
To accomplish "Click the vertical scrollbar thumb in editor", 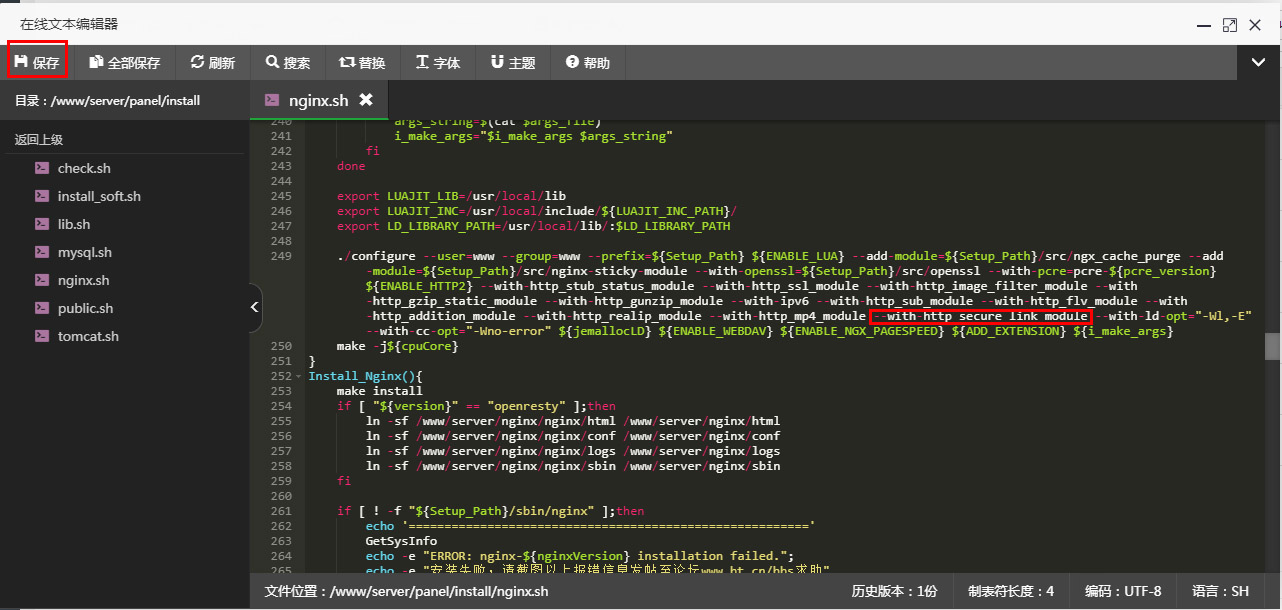I will pyautogui.click(x=1272, y=346).
